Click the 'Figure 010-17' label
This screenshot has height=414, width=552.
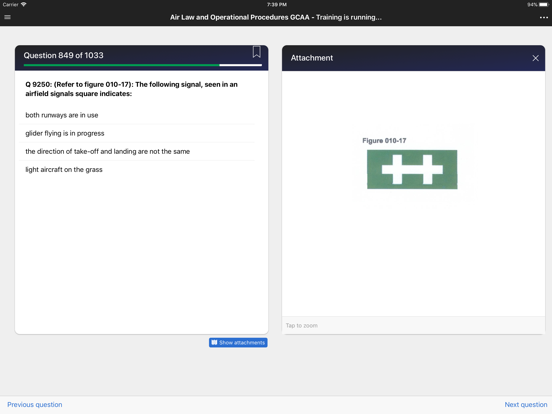[384, 140]
